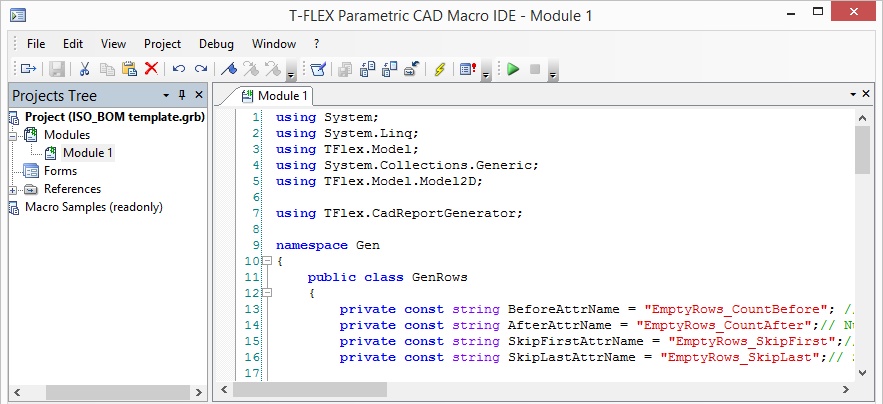Click "public class GenRows" code line
Screen dimensions: 883x404
(x=387, y=277)
